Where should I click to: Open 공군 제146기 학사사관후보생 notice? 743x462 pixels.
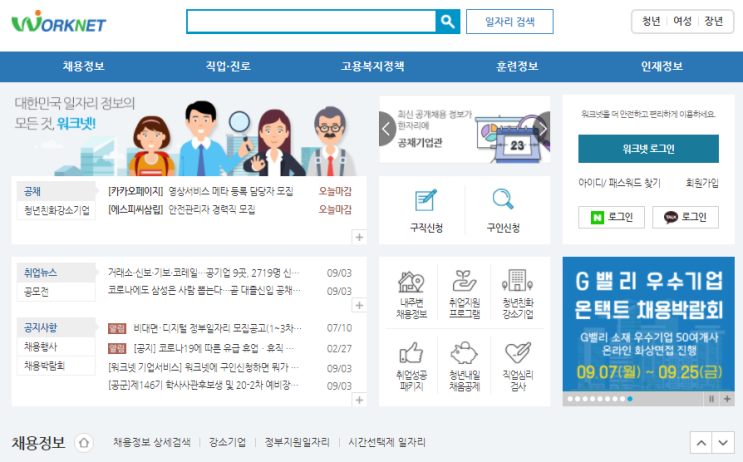[203, 385]
